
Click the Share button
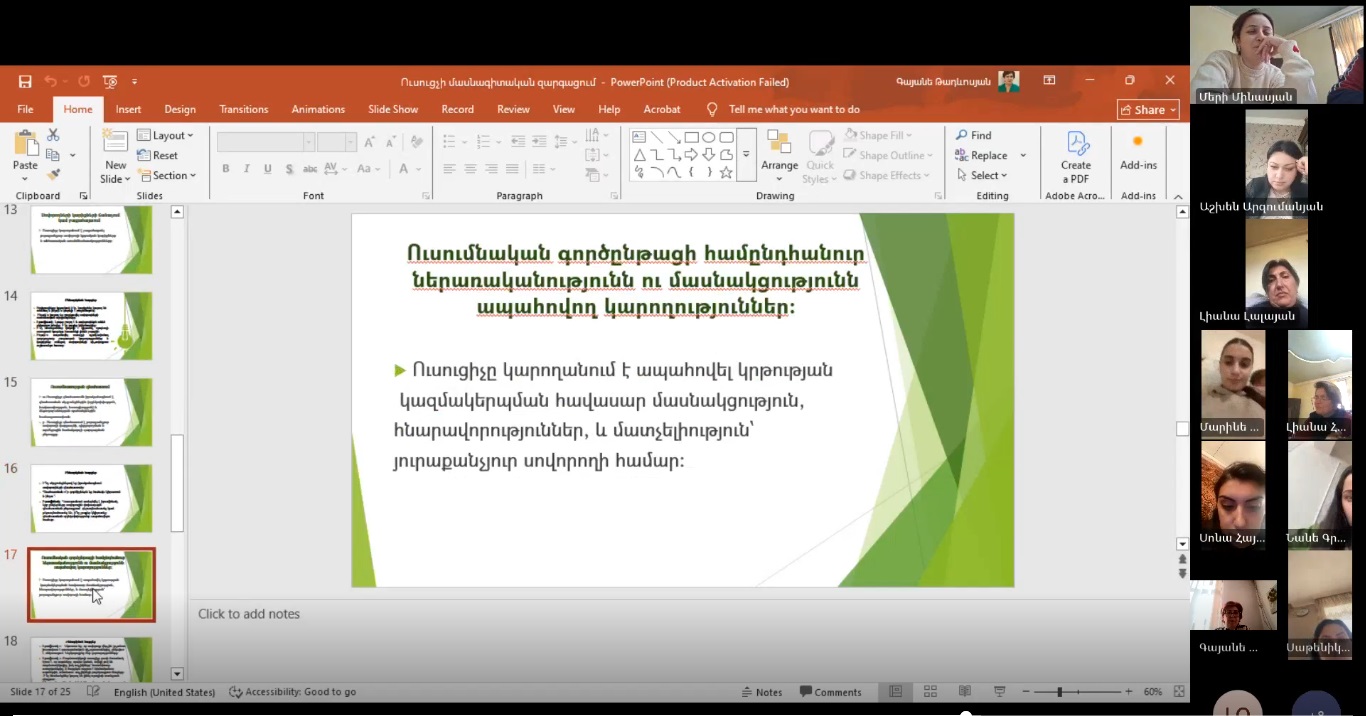(x=1147, y=110)
